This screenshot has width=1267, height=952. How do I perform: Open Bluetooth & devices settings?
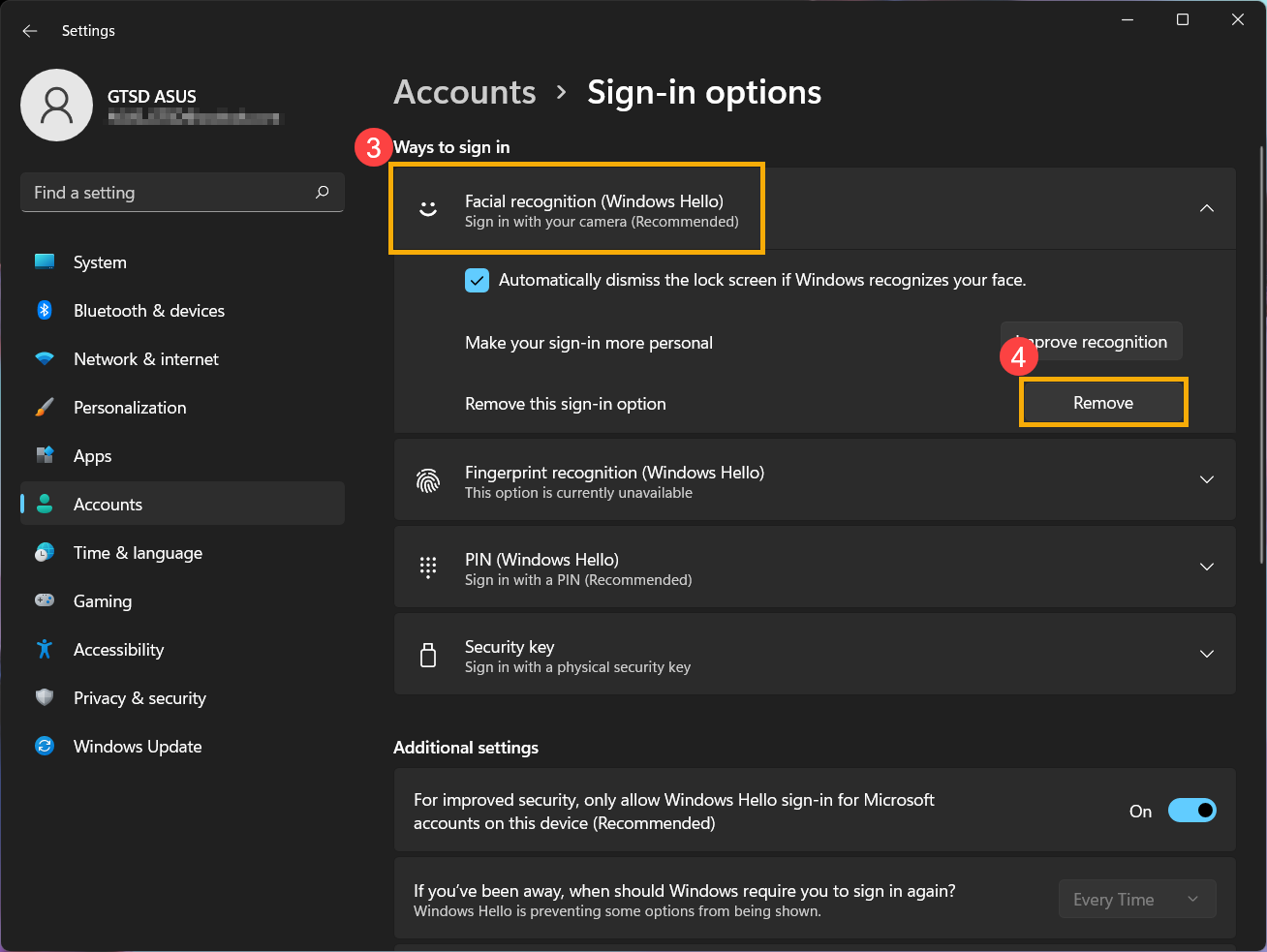[x=182, y=310]
